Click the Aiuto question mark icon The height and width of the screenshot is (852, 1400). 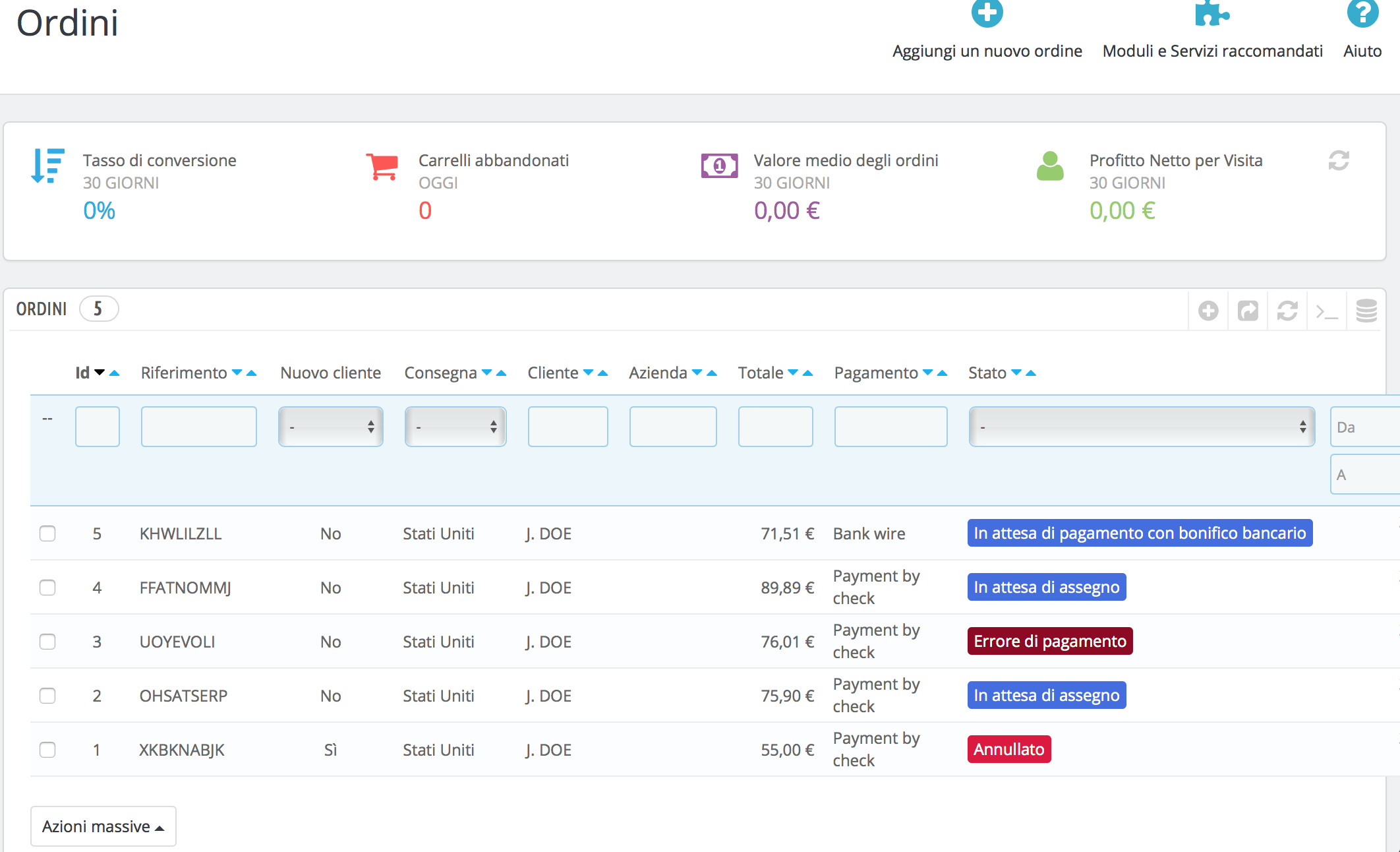pos(1362,13)
